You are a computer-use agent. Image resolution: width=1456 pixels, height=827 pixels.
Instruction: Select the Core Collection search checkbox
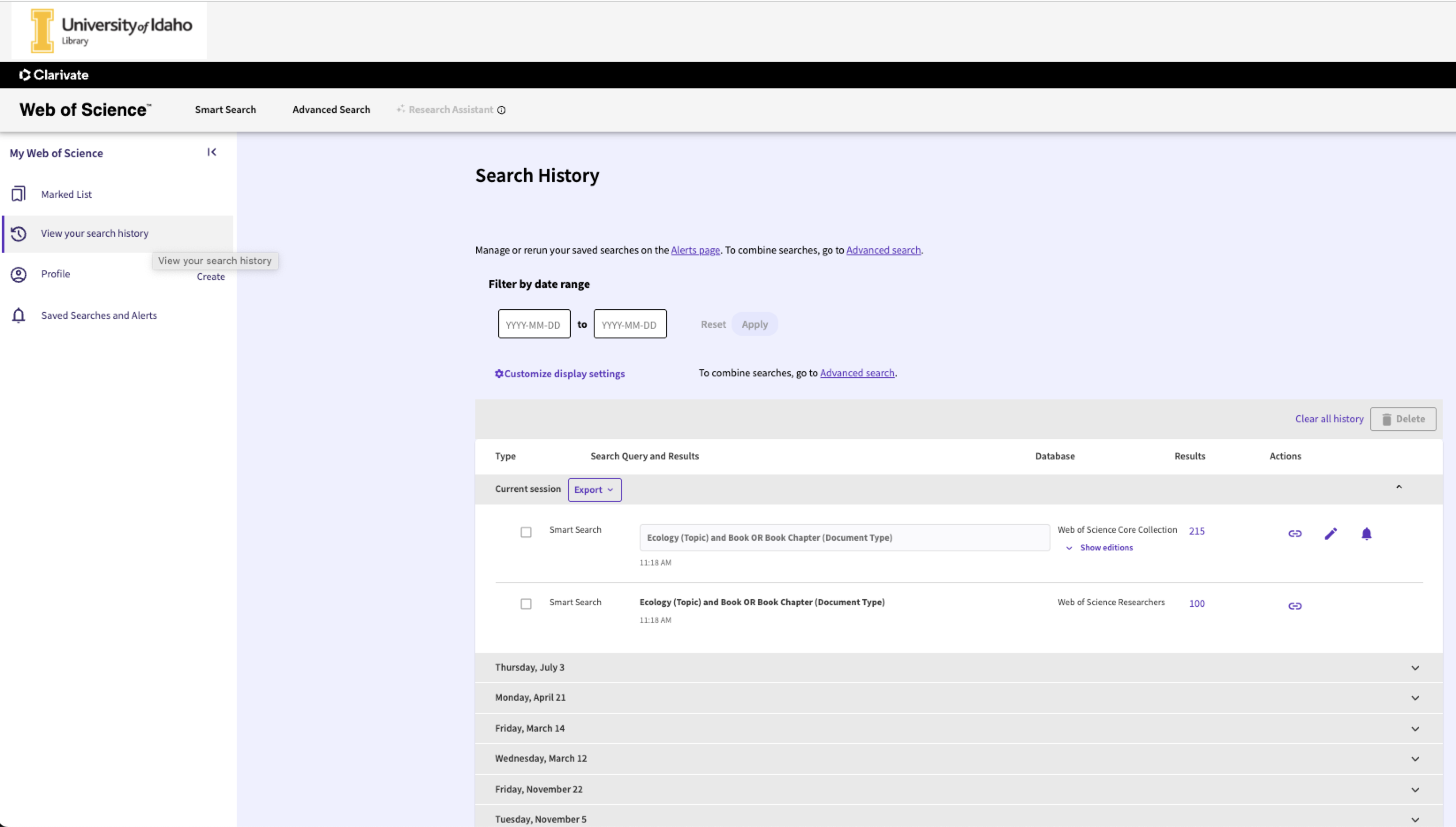pos(526,532)
